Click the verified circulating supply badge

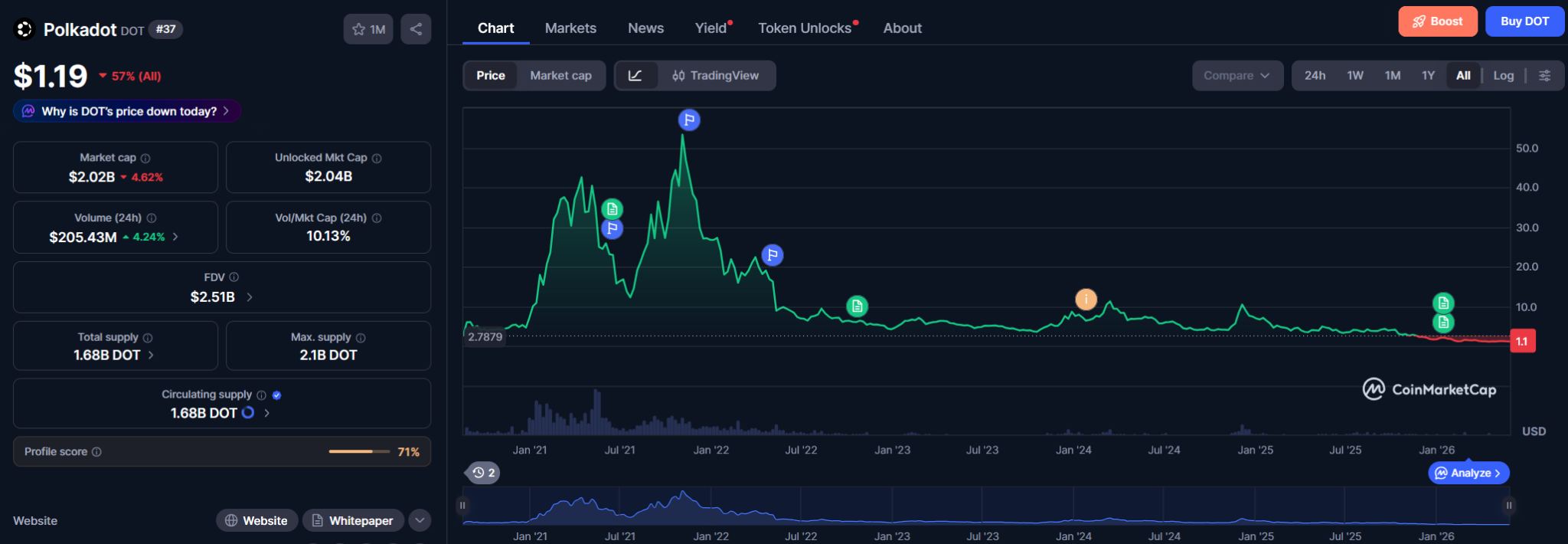(277, 395)
